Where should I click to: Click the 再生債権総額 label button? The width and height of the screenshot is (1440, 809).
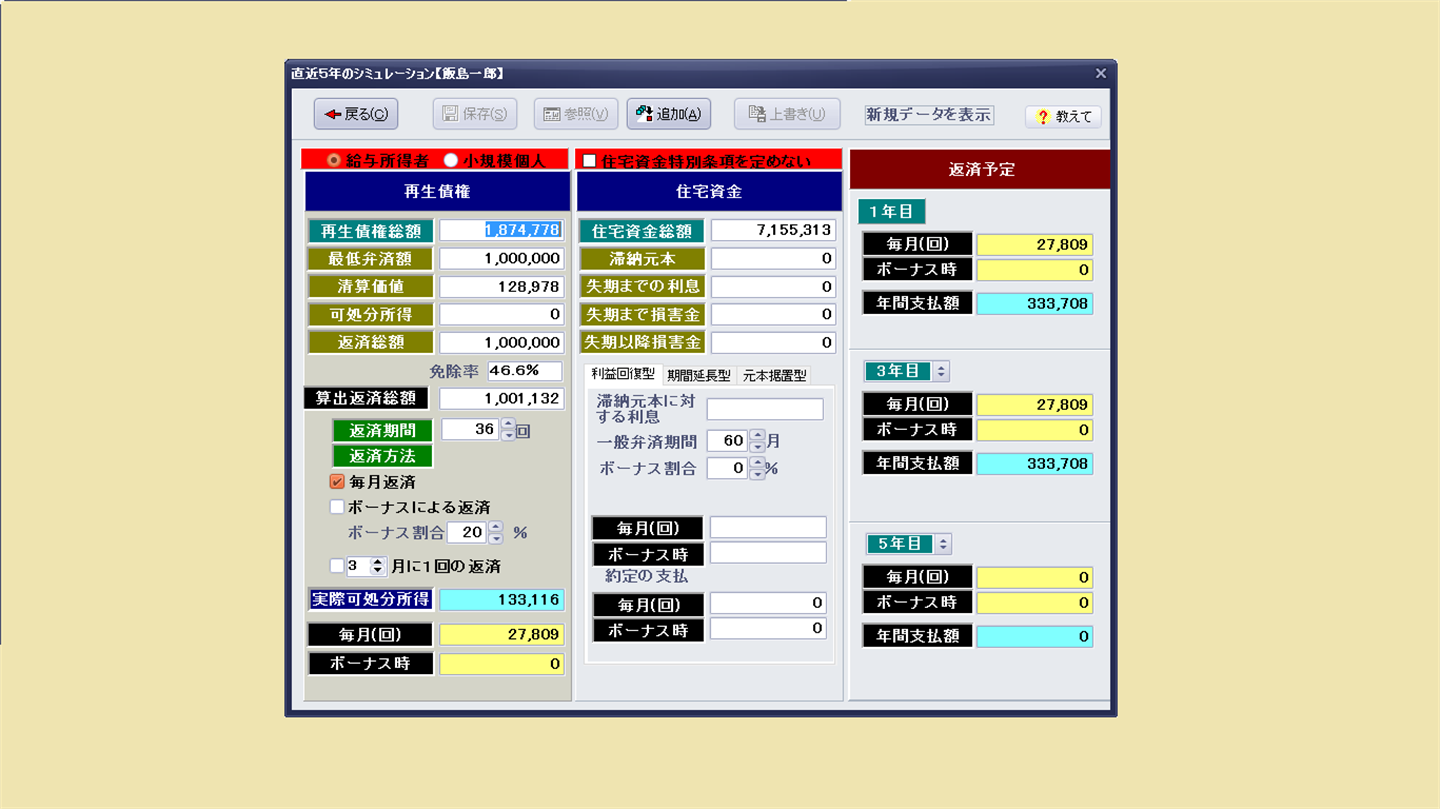tap(371, 231)
